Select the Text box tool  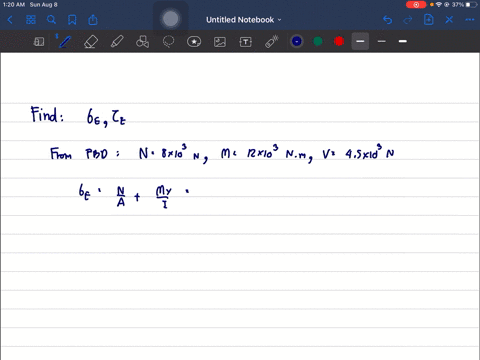245,42
